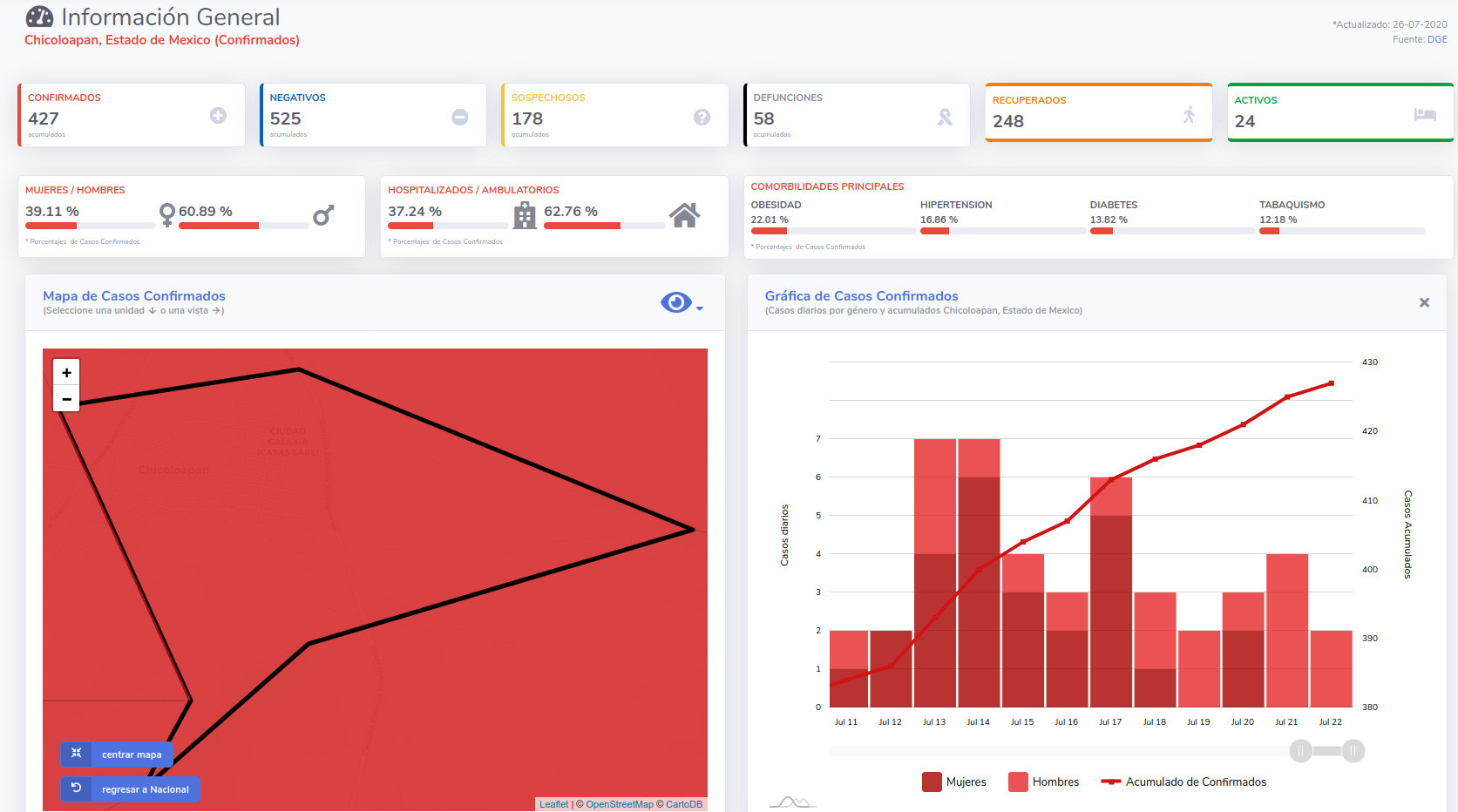Open the Leaflet attribution link
The width and height of the screenshot is (1458, 812).
click(x=553, y=804)
